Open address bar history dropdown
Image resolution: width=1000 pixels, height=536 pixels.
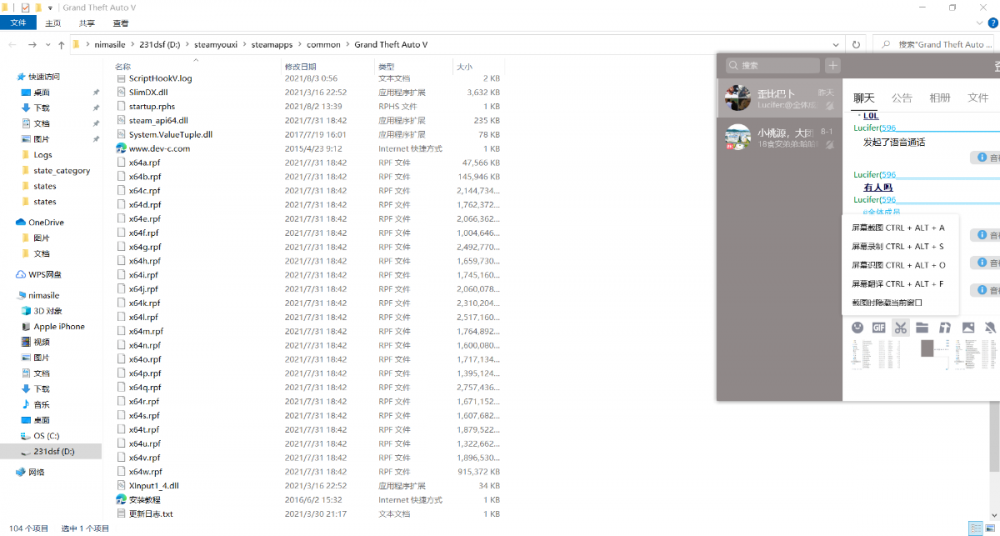835,45
